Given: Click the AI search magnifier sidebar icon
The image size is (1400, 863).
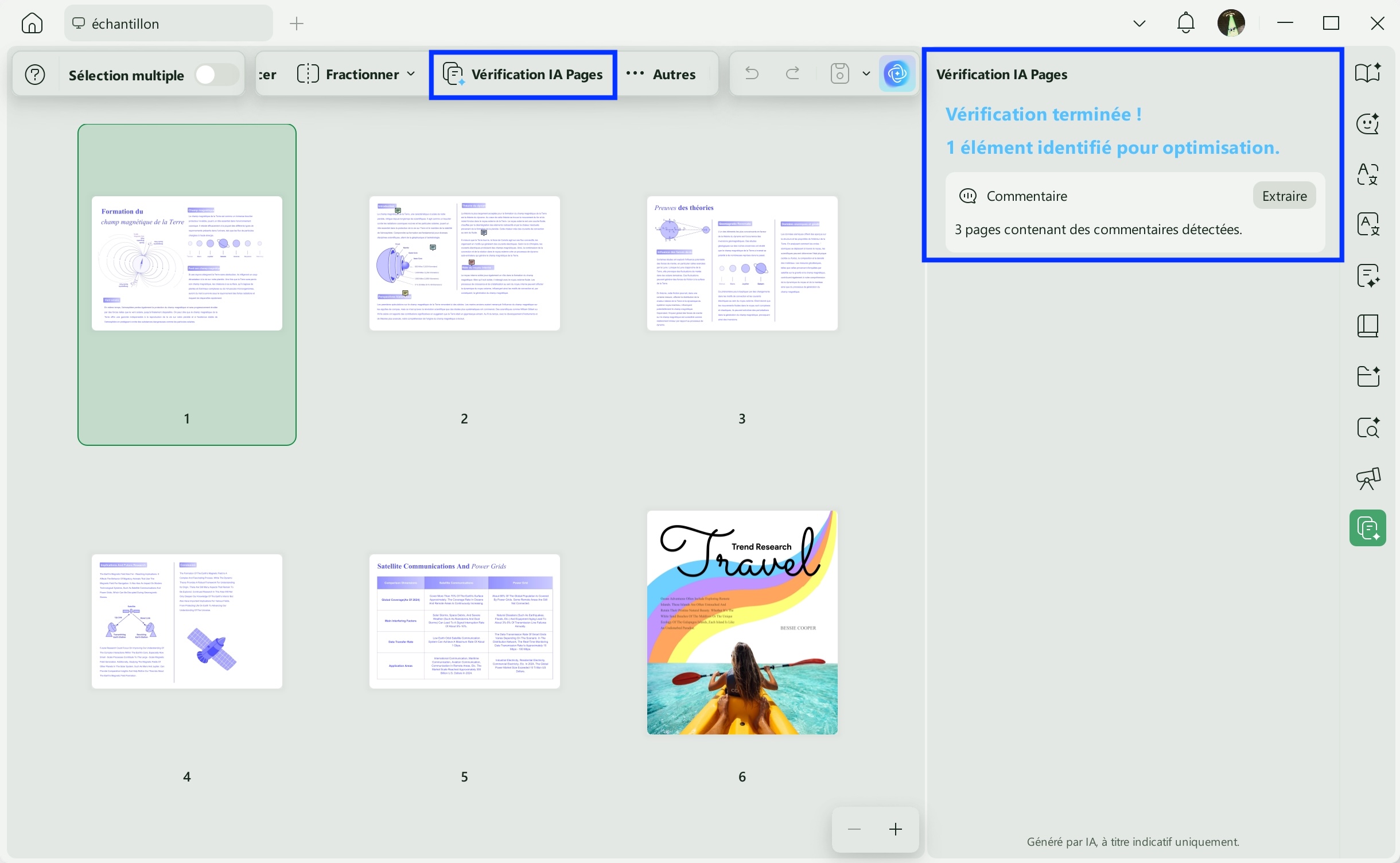Looking at the screenshot, I should [1368, 427].
